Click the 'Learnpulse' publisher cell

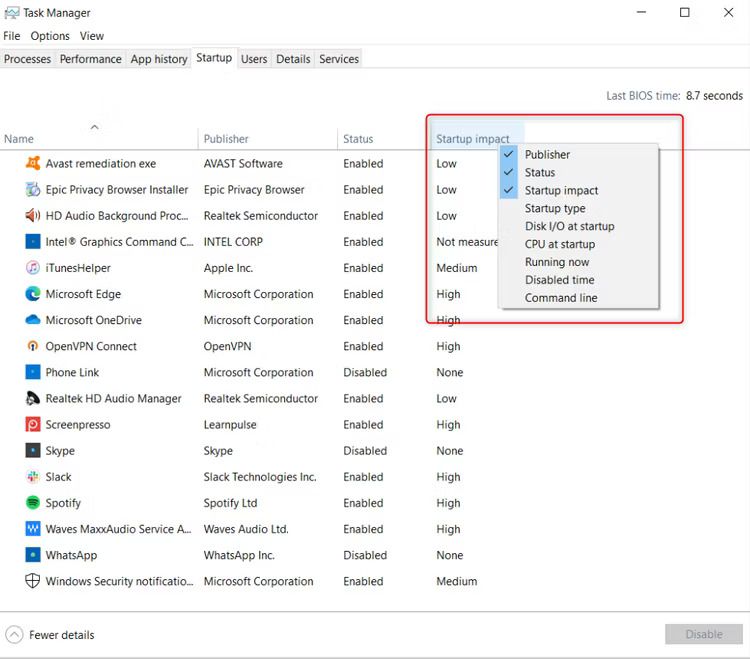pyautogui.click(x=230, y=425)
